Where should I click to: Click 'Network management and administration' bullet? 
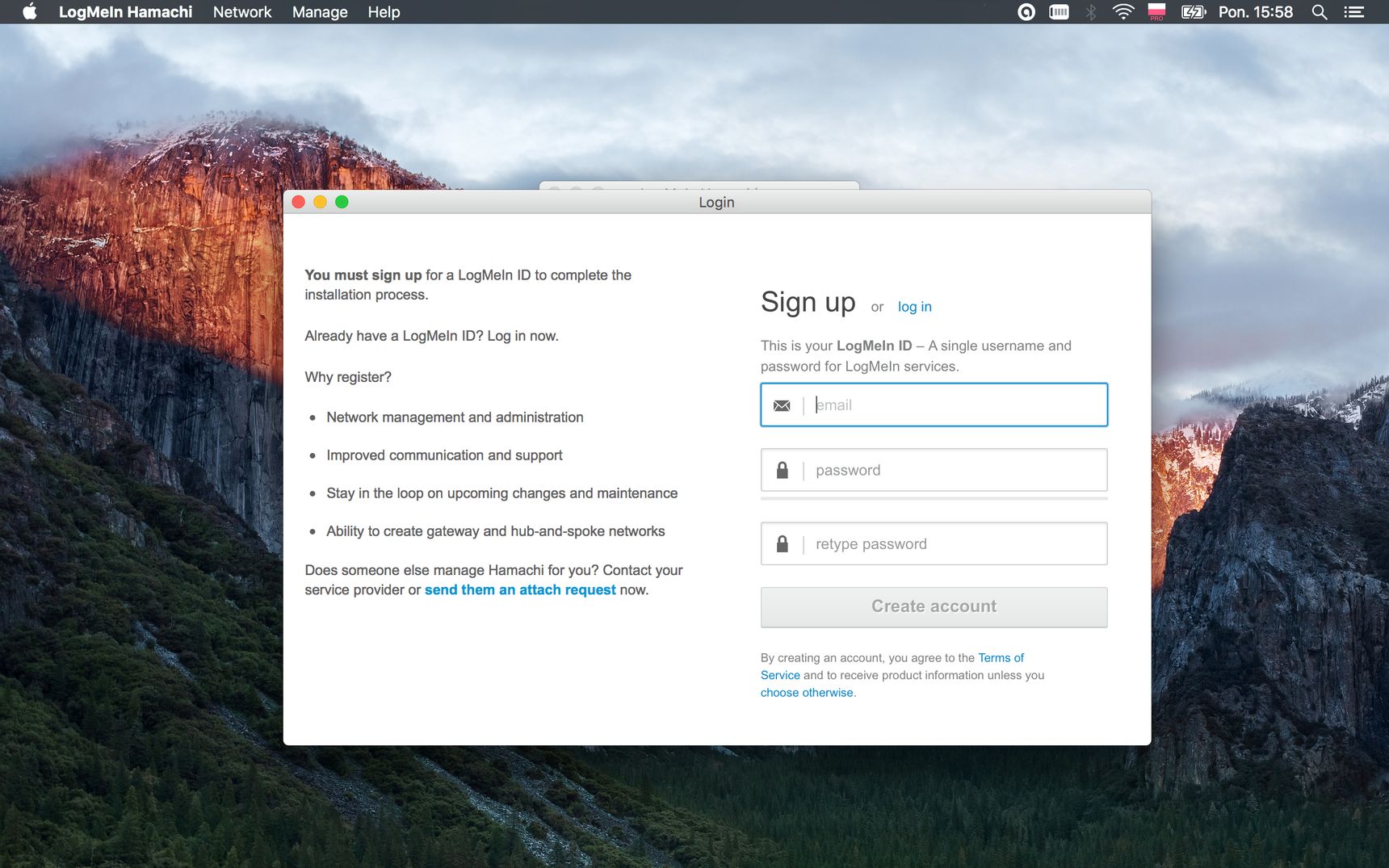[455, 417]
